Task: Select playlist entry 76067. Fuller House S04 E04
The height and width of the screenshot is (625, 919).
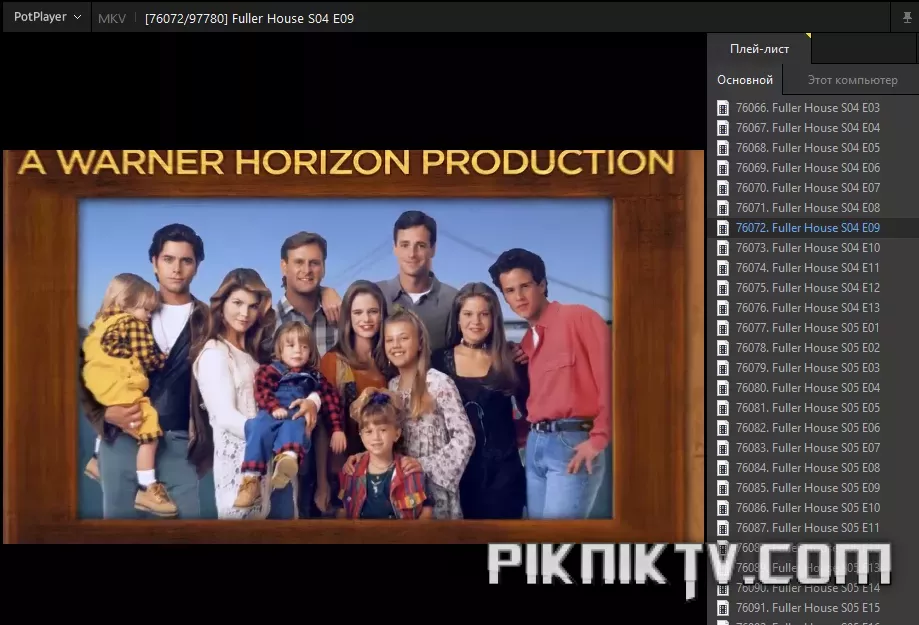Action: point(813,128)
